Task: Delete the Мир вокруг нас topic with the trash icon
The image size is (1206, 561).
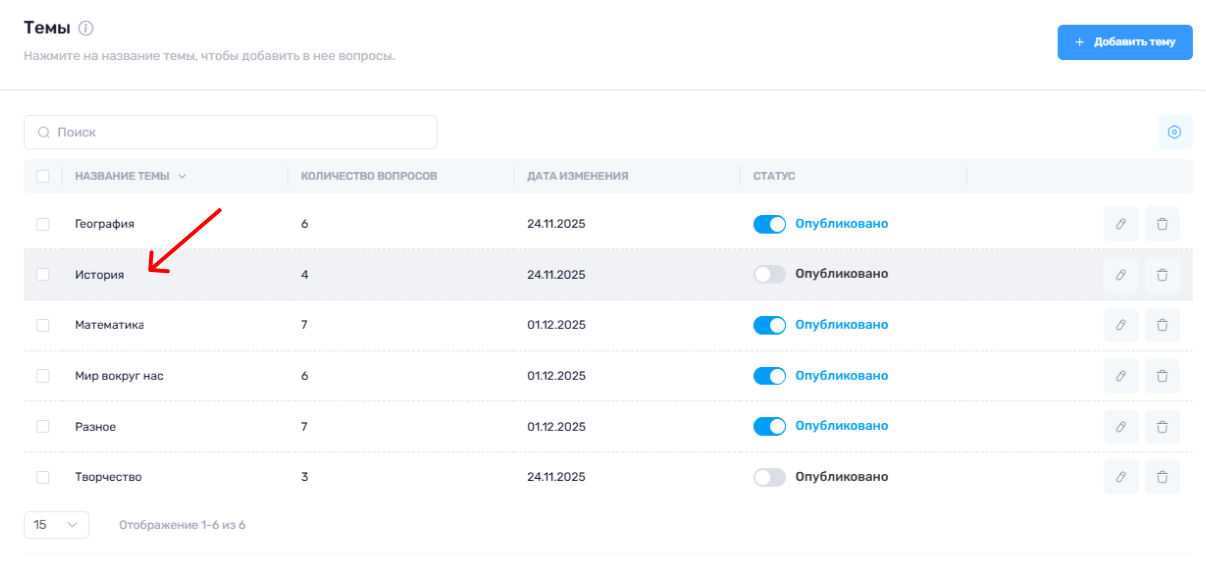Action: tap(1162, 376)
